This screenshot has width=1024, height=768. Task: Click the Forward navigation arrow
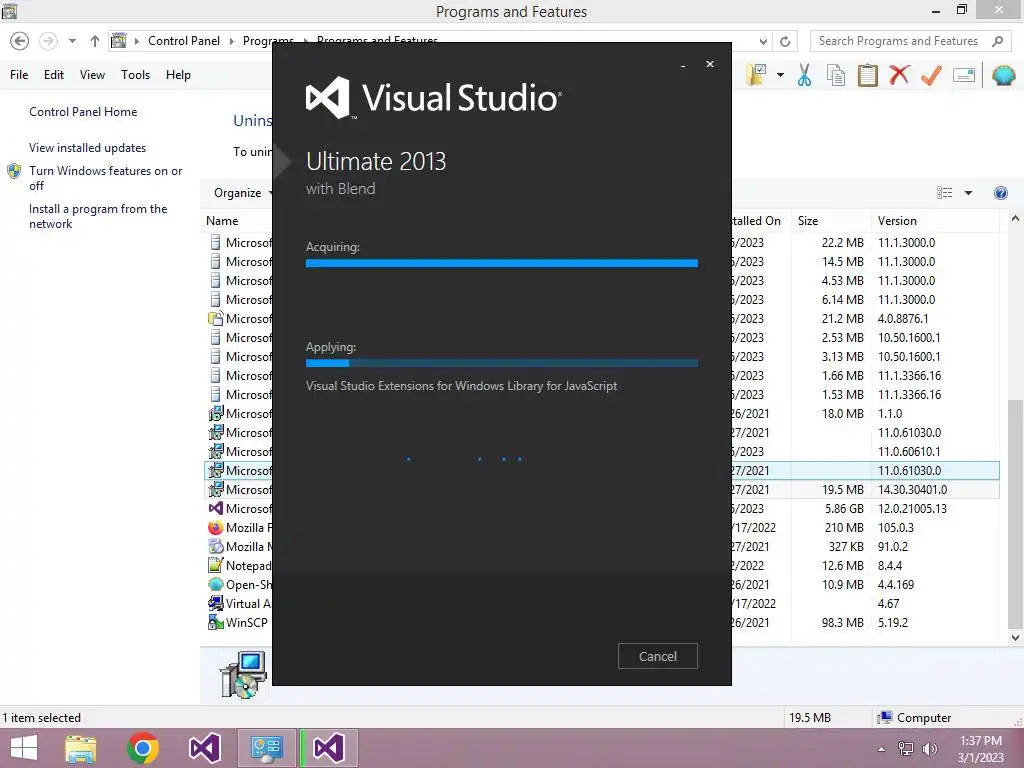pyautogui.click(x=48, y=41)
